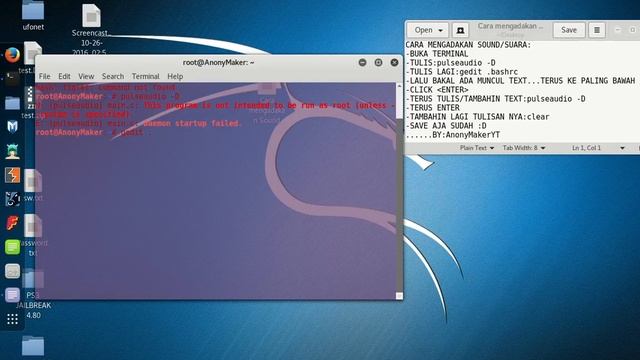640x360 pixels.
Task: Create new document in gedit header
Action: tap(460, 30)
